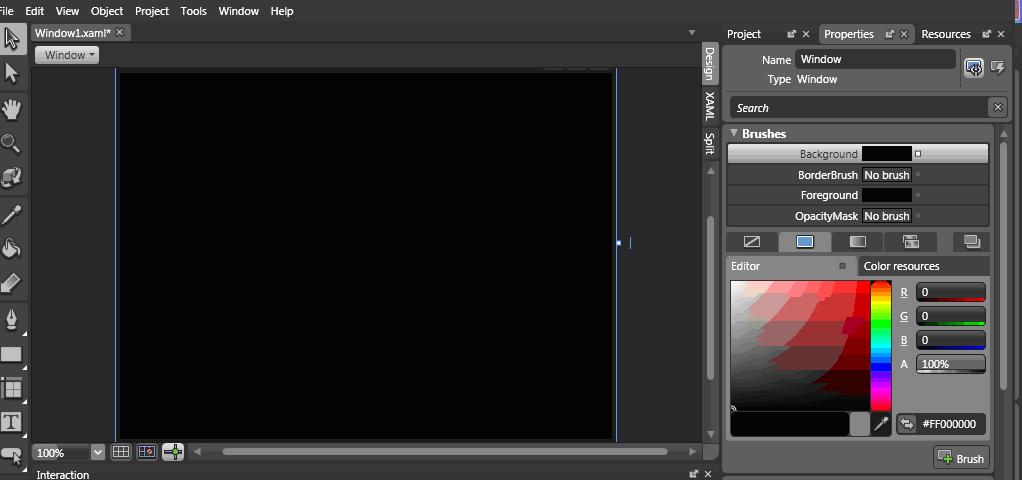This screenshot has width=1022, height=480.
Task: Click the 100% zoom value field
Action: (61, 452)
